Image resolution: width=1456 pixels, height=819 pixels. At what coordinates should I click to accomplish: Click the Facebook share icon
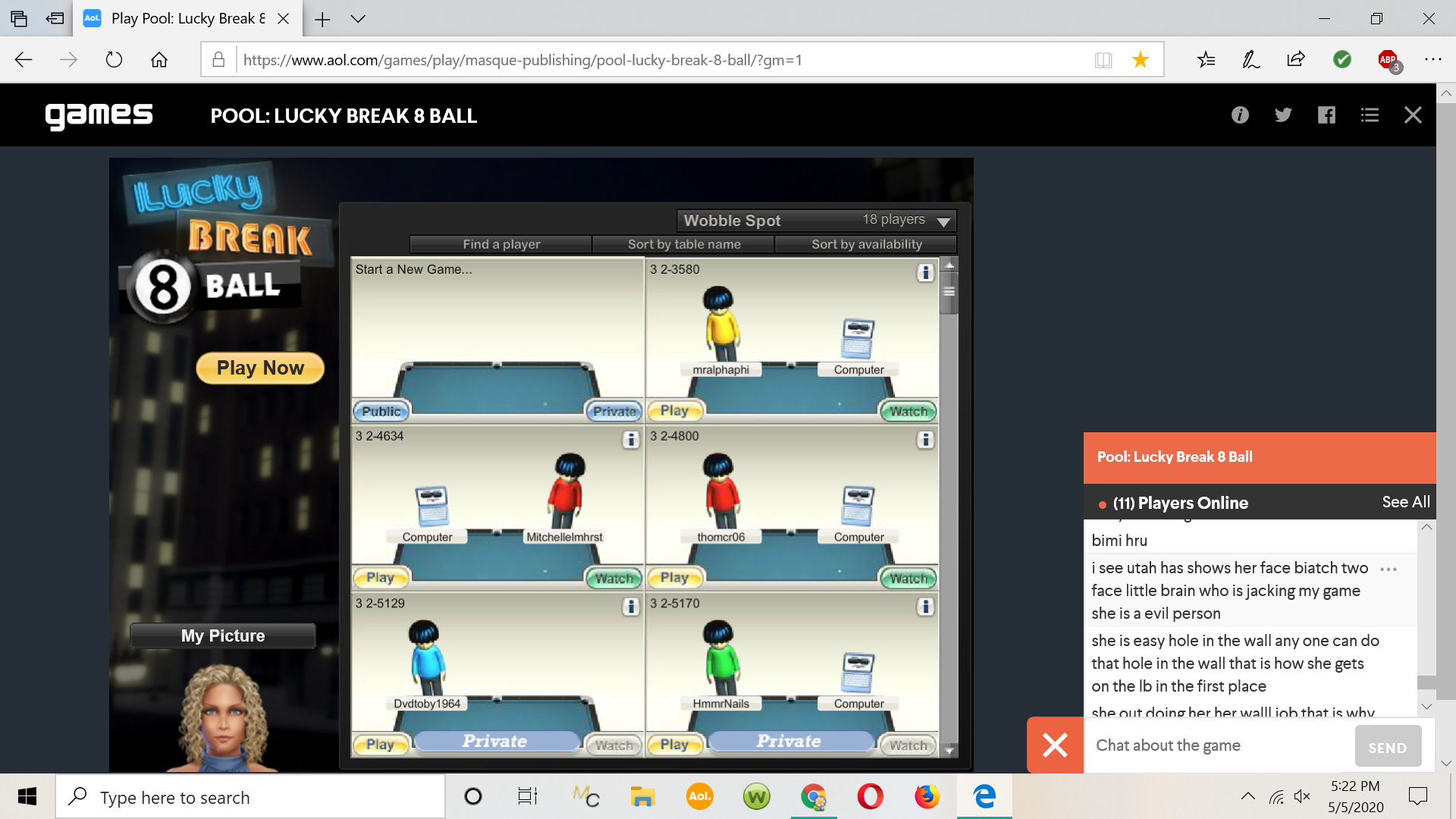coord(1326,115)
